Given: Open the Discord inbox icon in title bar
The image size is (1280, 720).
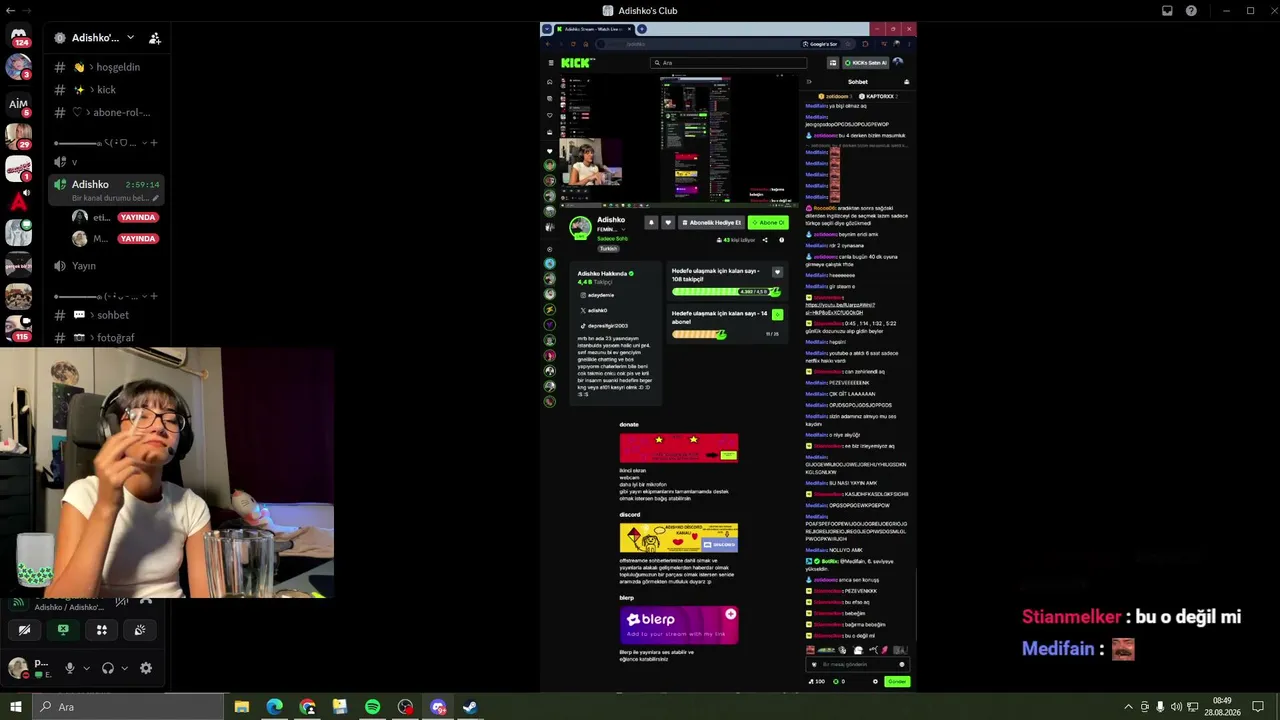Looking at the screenshot, I should (1167, 11).
